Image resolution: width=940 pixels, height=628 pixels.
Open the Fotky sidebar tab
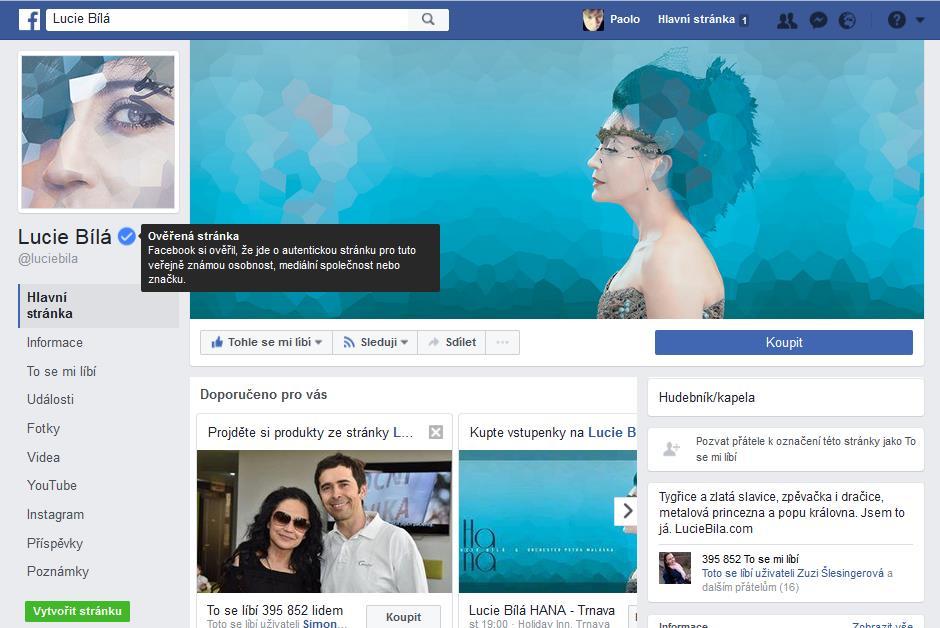tap(43, 428)
